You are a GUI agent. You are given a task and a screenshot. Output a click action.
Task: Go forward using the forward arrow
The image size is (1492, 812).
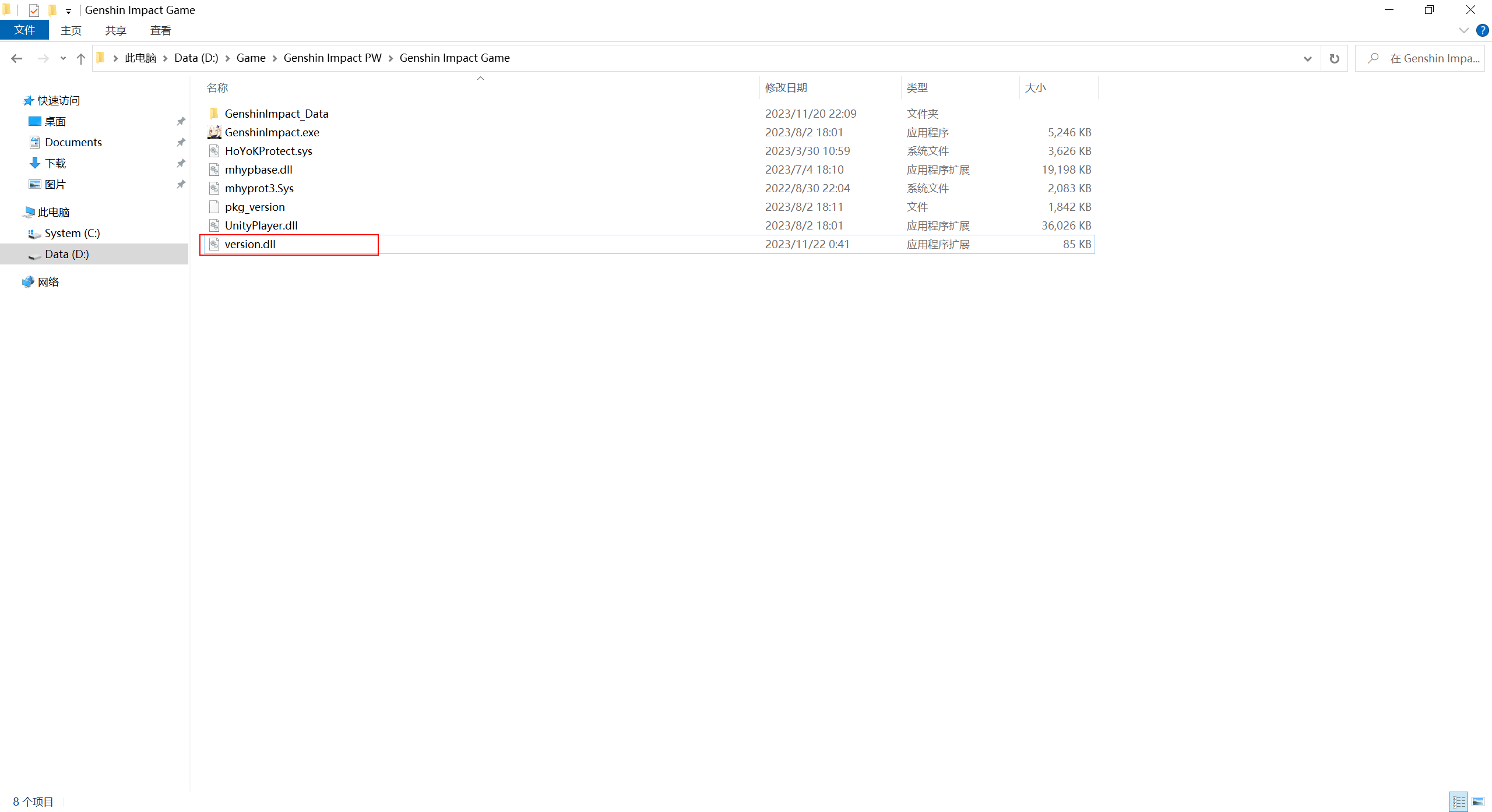click(x=43, y=58)
